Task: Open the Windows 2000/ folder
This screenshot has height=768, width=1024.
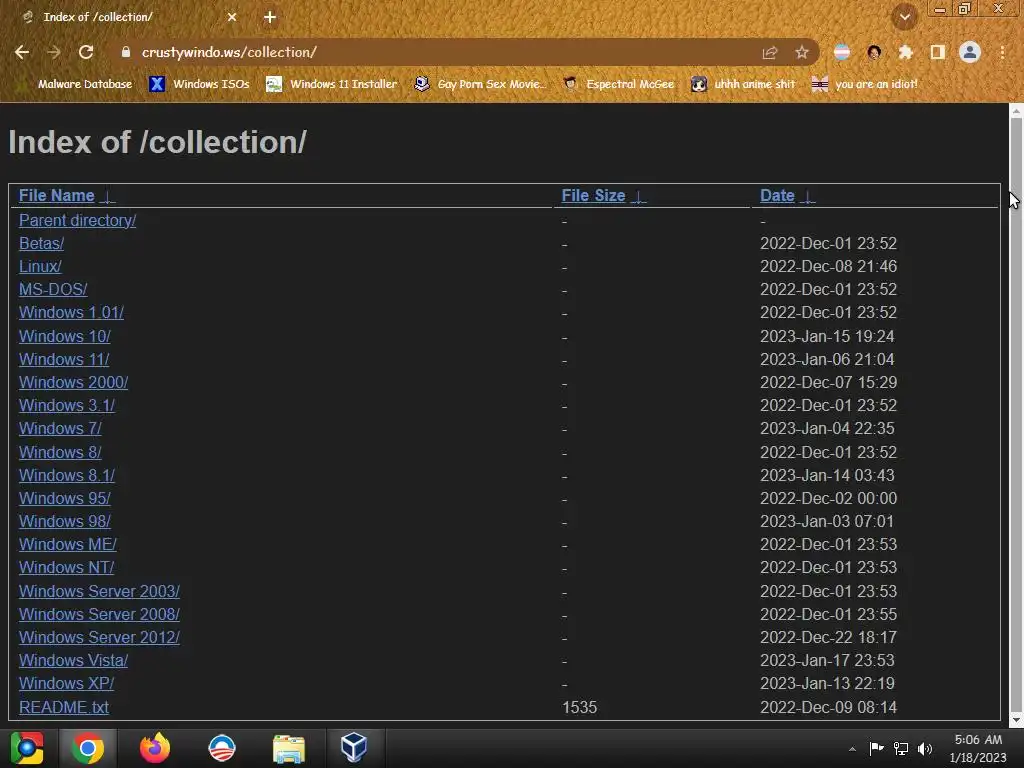Action: pos(73,382)
